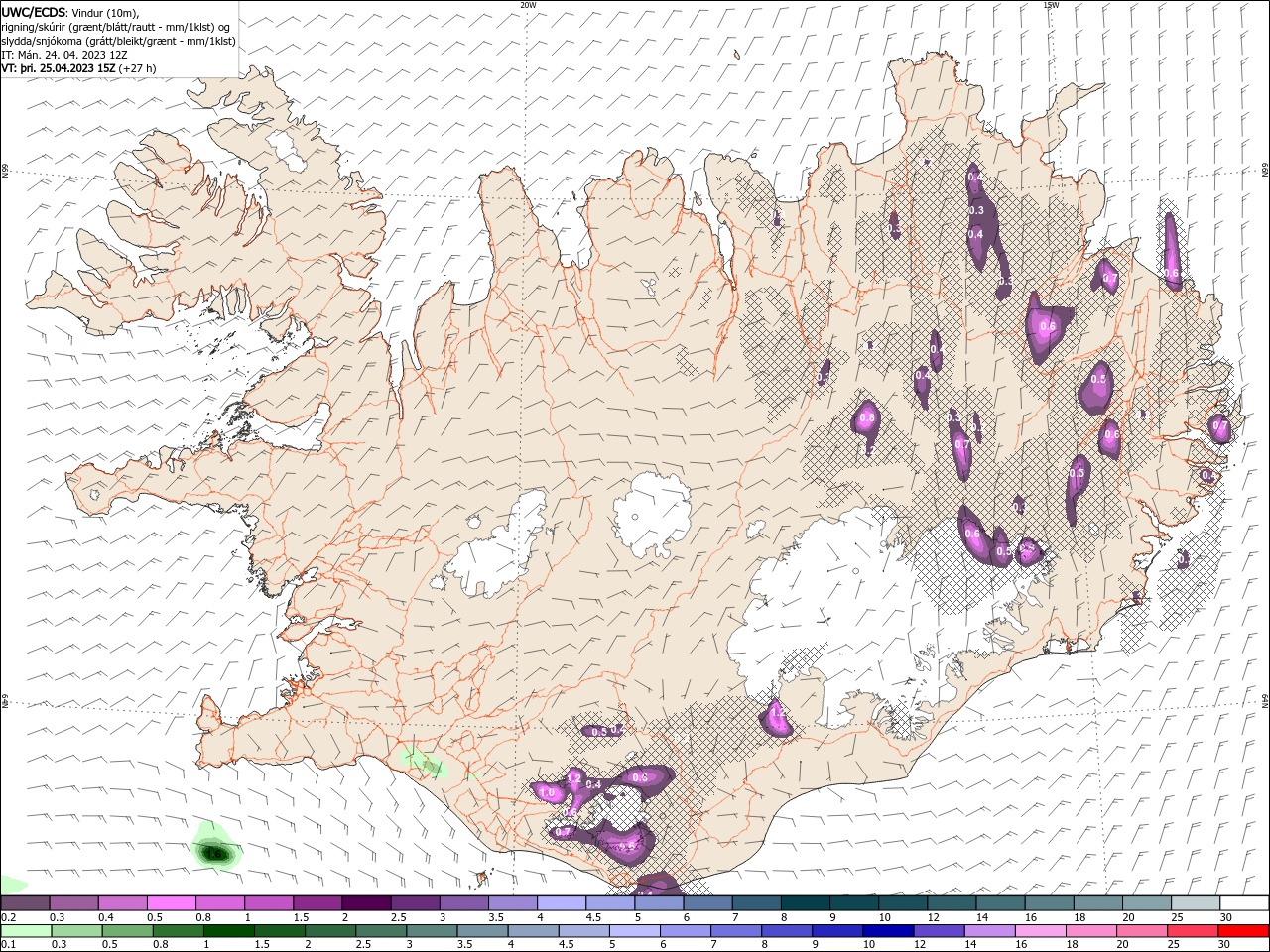Viewport: 1270px width, 952px height.
Task: Click the darkest green 1–1.5 rain swatch
Action: (228, 931)
